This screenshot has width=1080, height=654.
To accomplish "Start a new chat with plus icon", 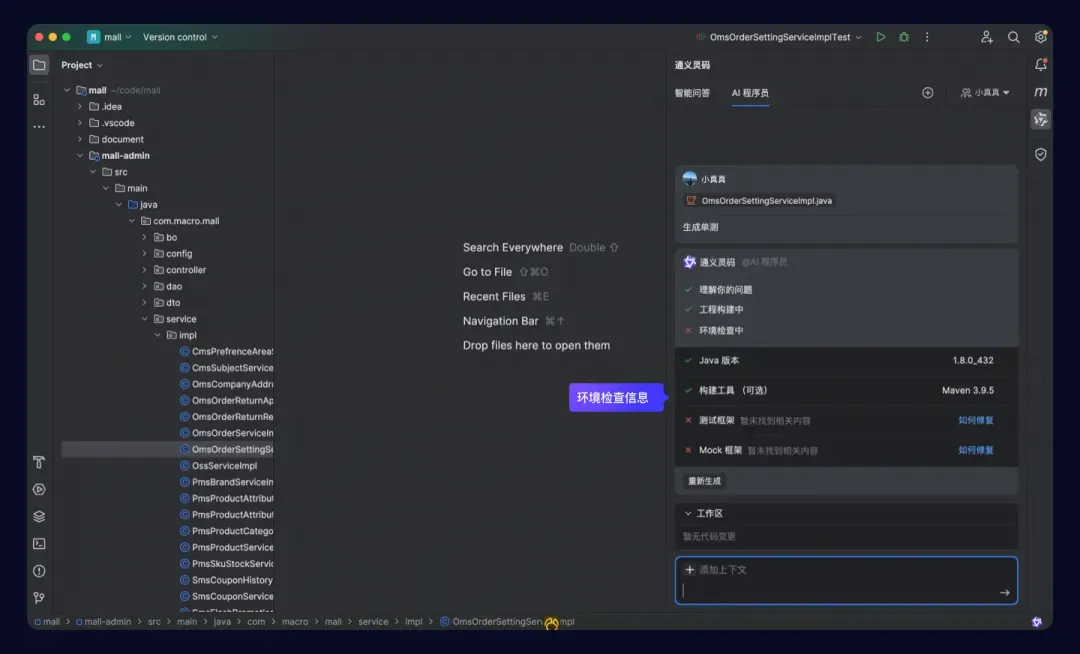I will point(928,93).
